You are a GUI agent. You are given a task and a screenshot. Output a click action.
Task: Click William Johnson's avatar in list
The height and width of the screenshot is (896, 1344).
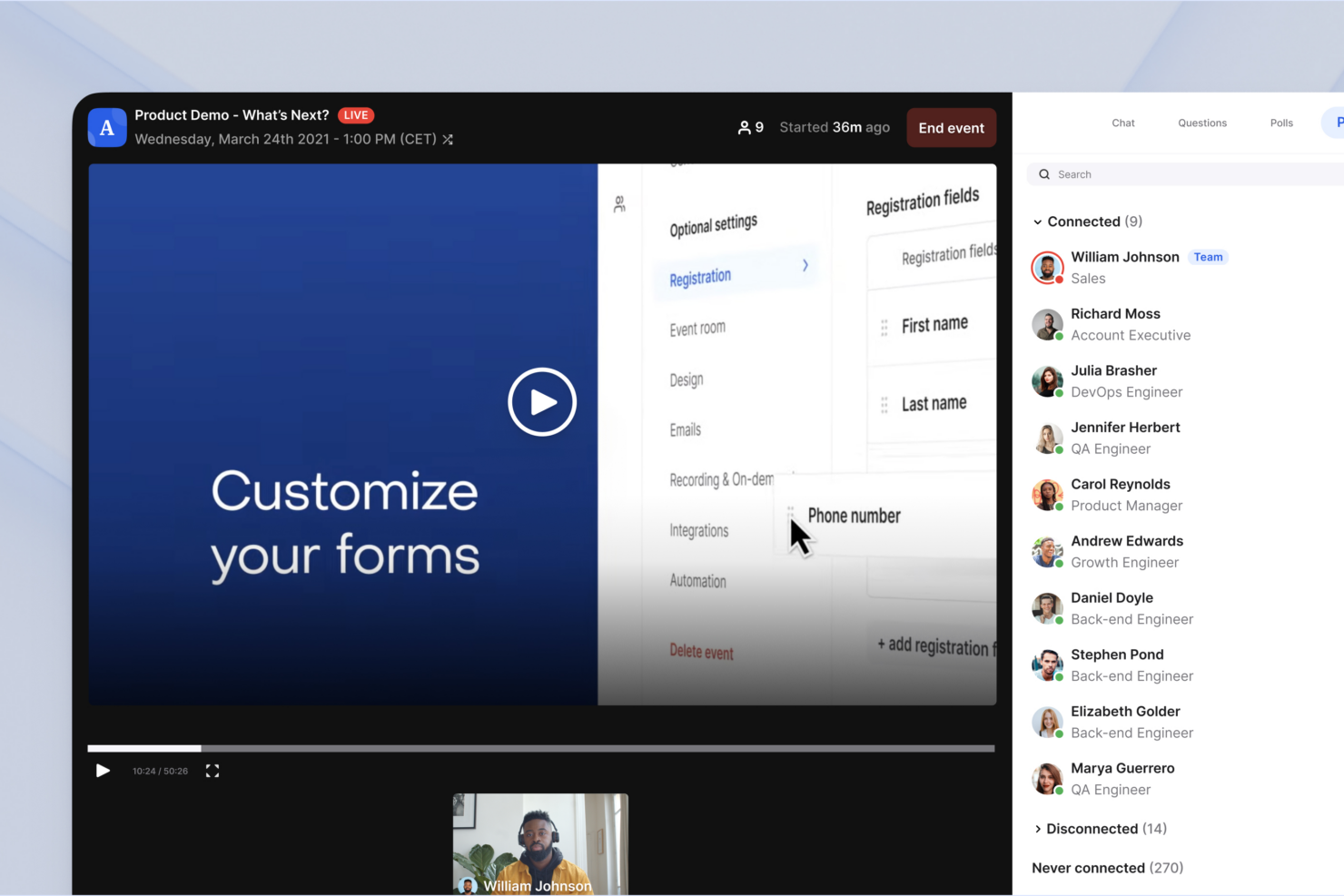(x=1047, y=268)
